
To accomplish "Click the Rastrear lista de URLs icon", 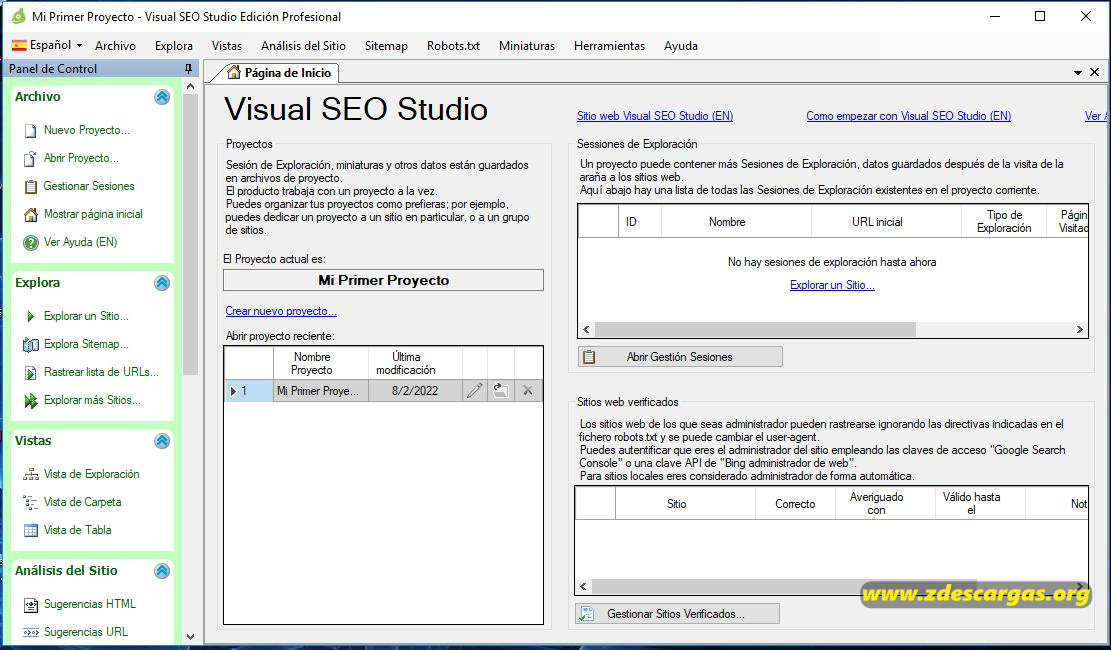I will tap(30, 372).
